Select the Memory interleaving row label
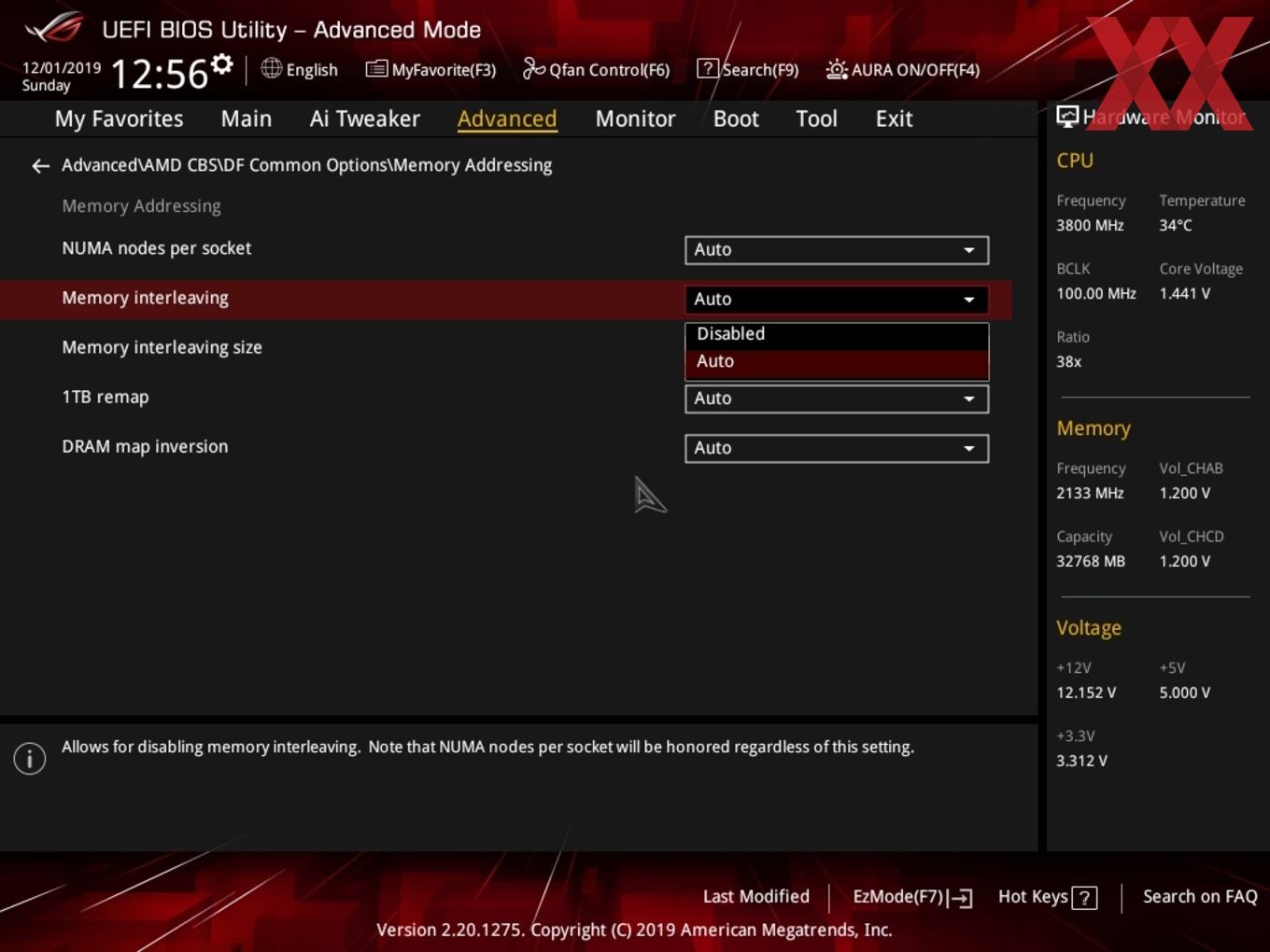Viewport: 1270px width, 952px height. tap(145, 298)
